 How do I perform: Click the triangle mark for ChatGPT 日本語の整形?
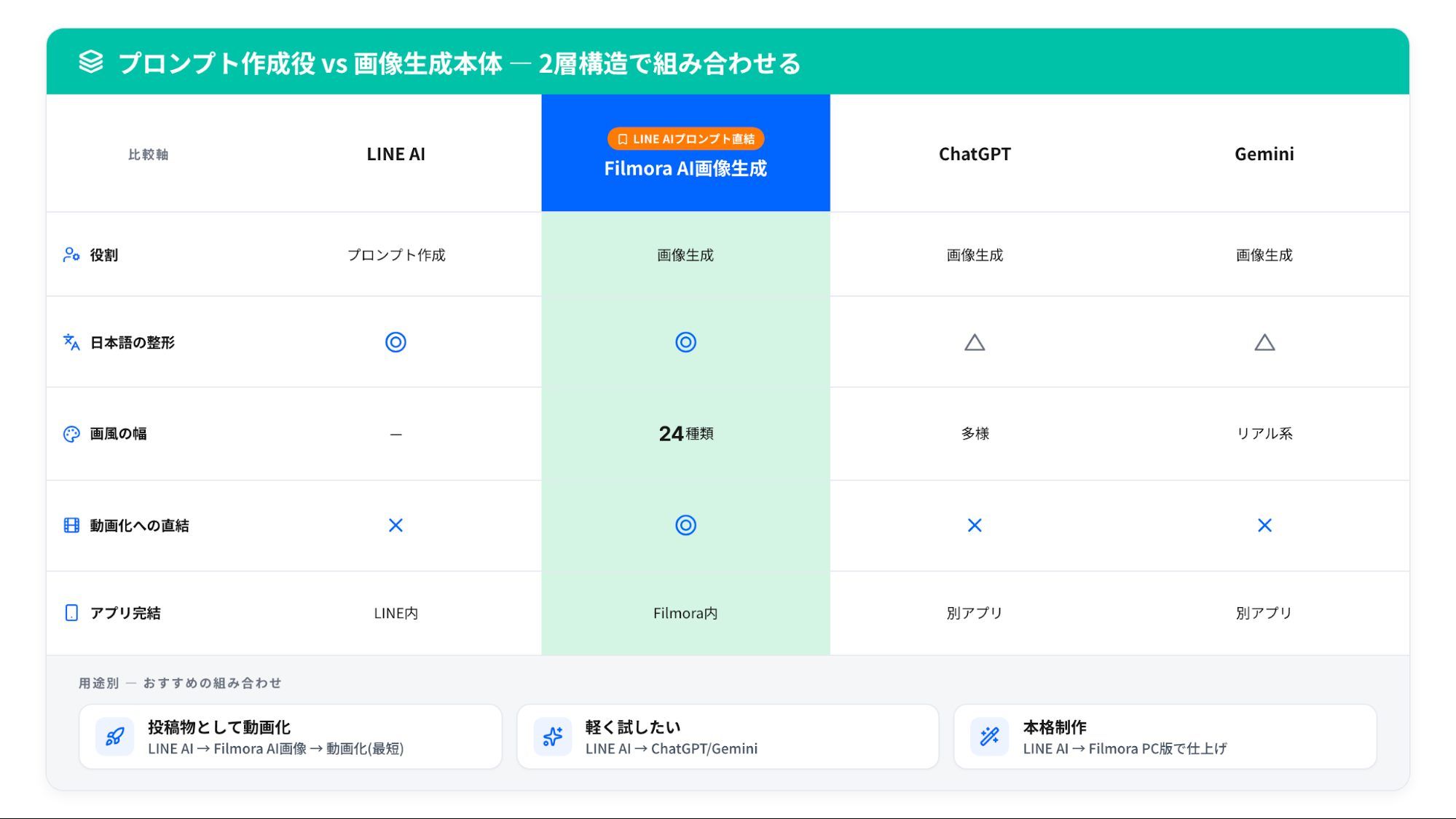click(975, 342)
